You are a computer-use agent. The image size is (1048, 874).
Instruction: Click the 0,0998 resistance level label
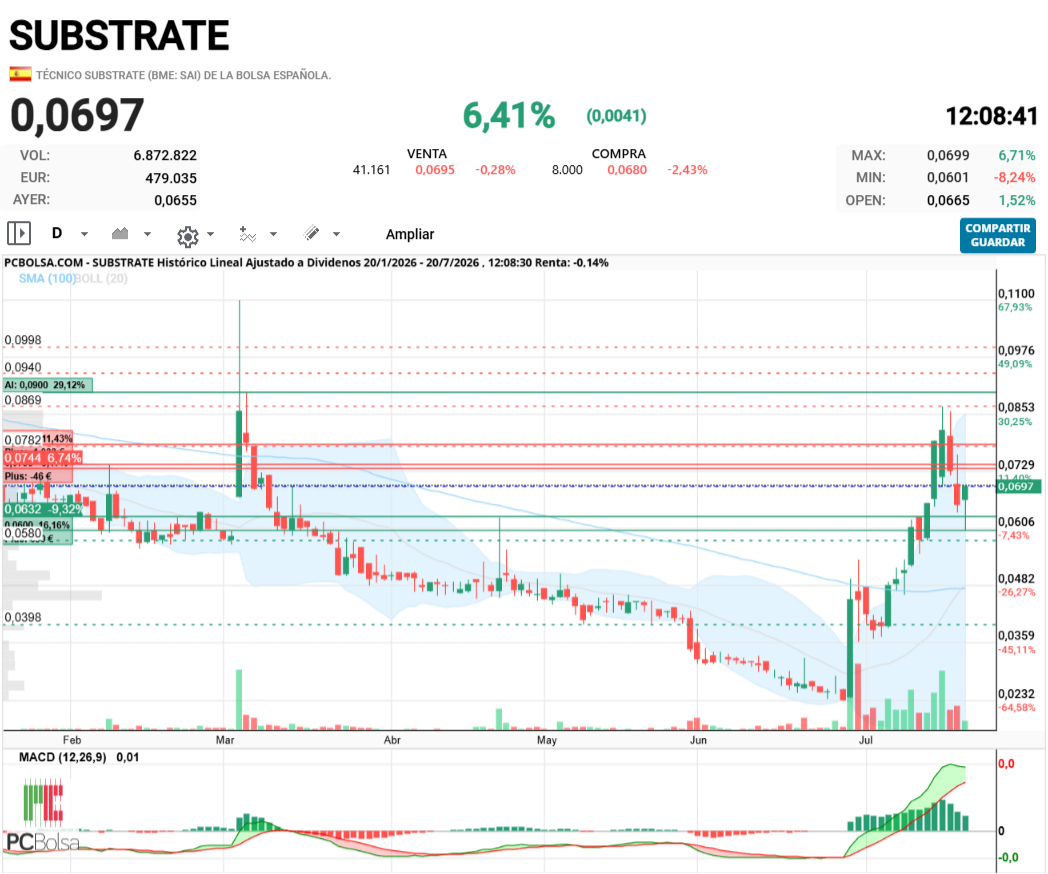[x=23, y=340]
